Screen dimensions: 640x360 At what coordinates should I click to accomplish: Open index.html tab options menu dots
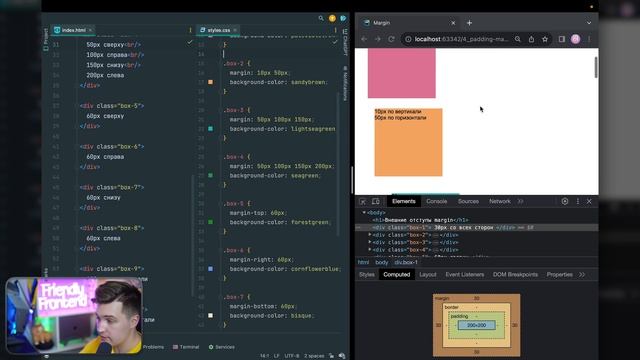coord(190,30)
